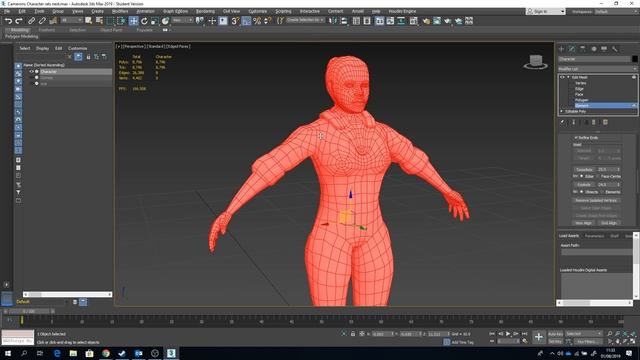Open the Modifiers menu
Image resolution: width=640 pixels, height=360 pixels.
coord(120,11)
